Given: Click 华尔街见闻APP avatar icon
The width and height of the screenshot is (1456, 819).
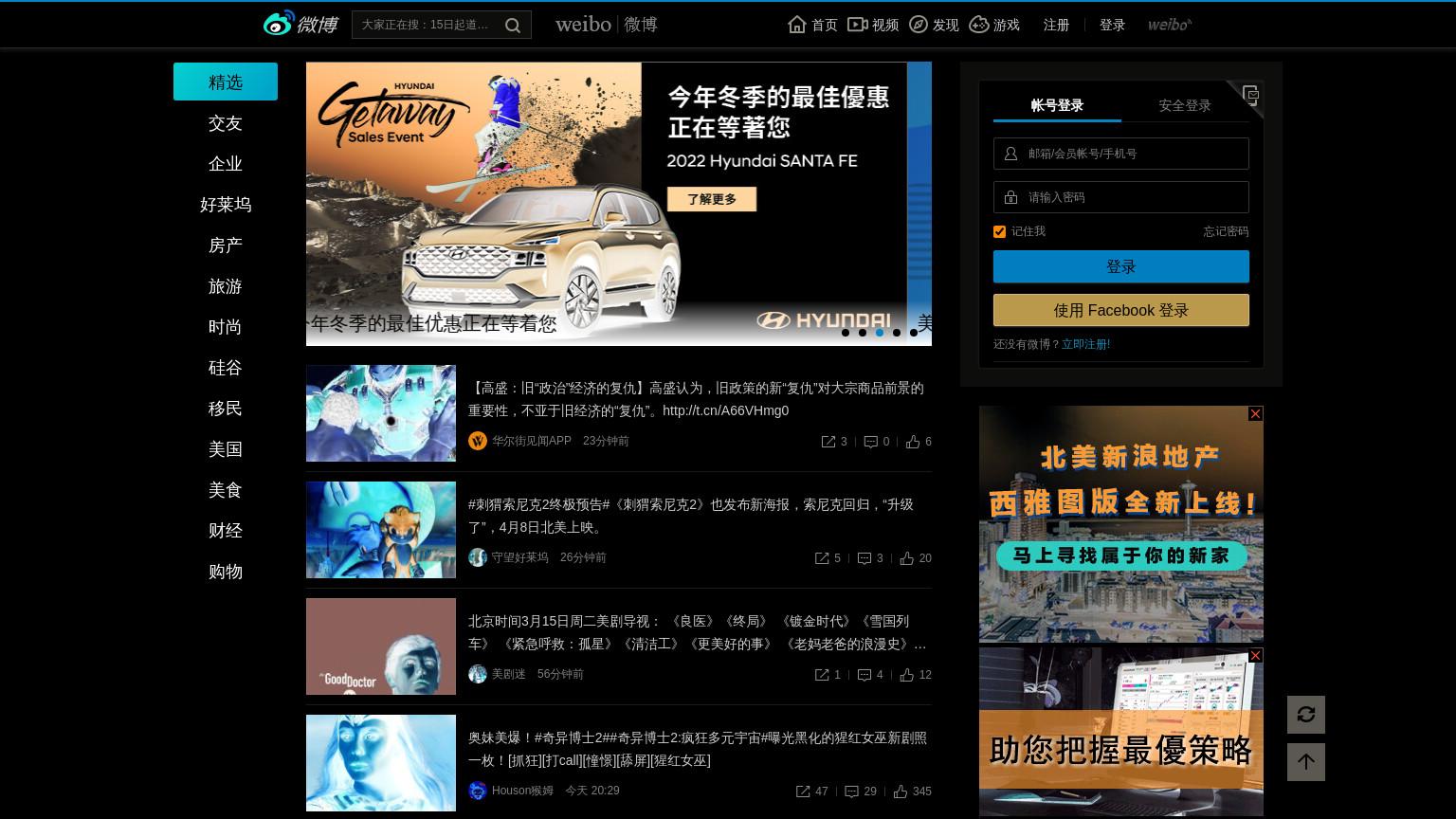Looking at the screenshot, I should coord(478,441).
